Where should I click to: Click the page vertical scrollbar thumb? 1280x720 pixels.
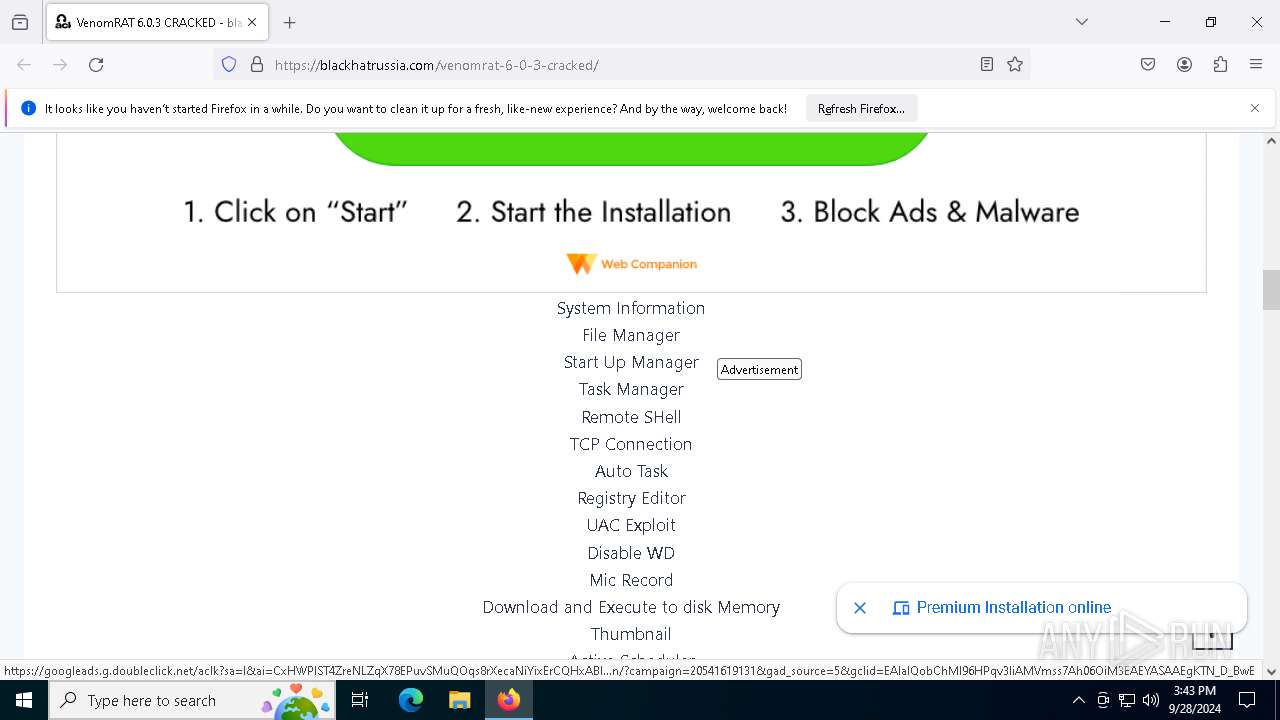(1271, 290)
